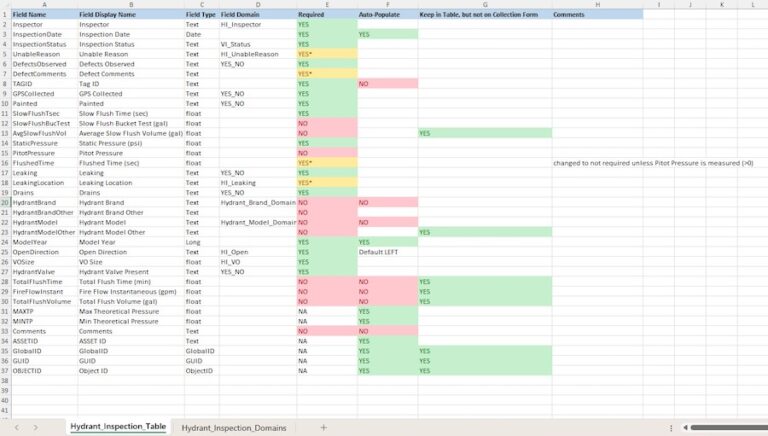
Task: Click the select-all corner triangle
Action: [x=5, y=5]
